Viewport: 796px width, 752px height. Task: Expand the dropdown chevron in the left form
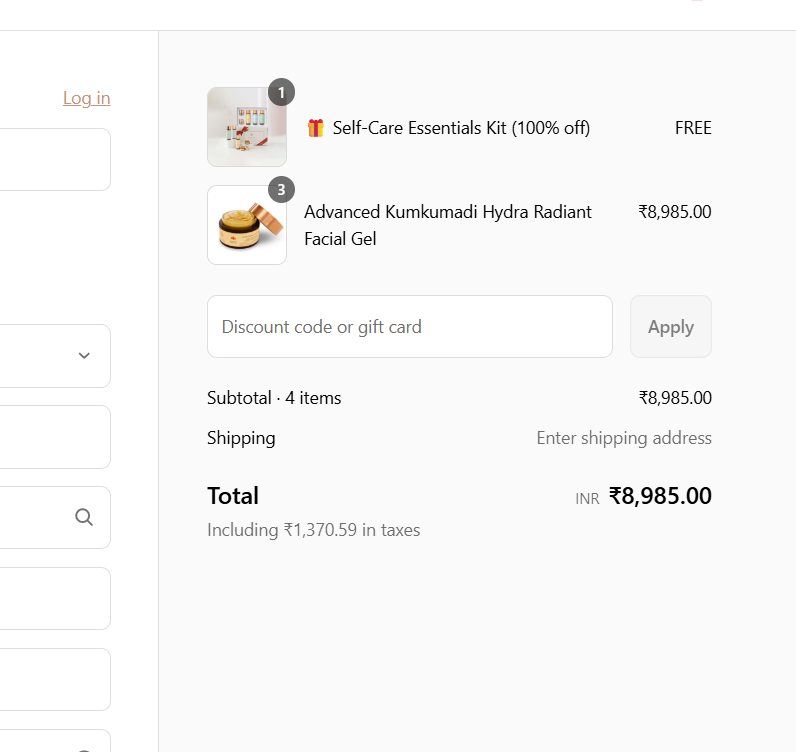tap(84, 356)
